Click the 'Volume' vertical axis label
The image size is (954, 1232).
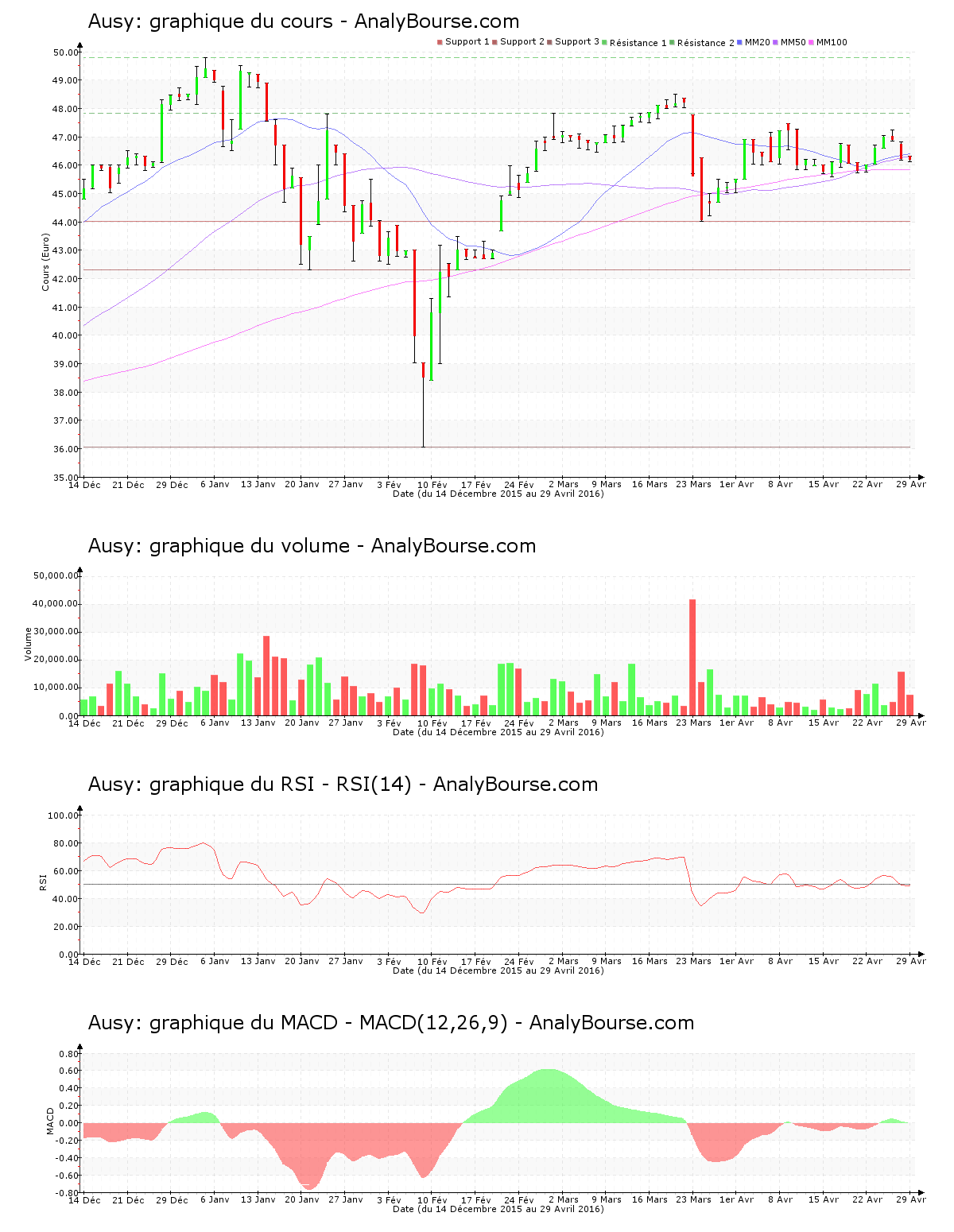[29, 644]
